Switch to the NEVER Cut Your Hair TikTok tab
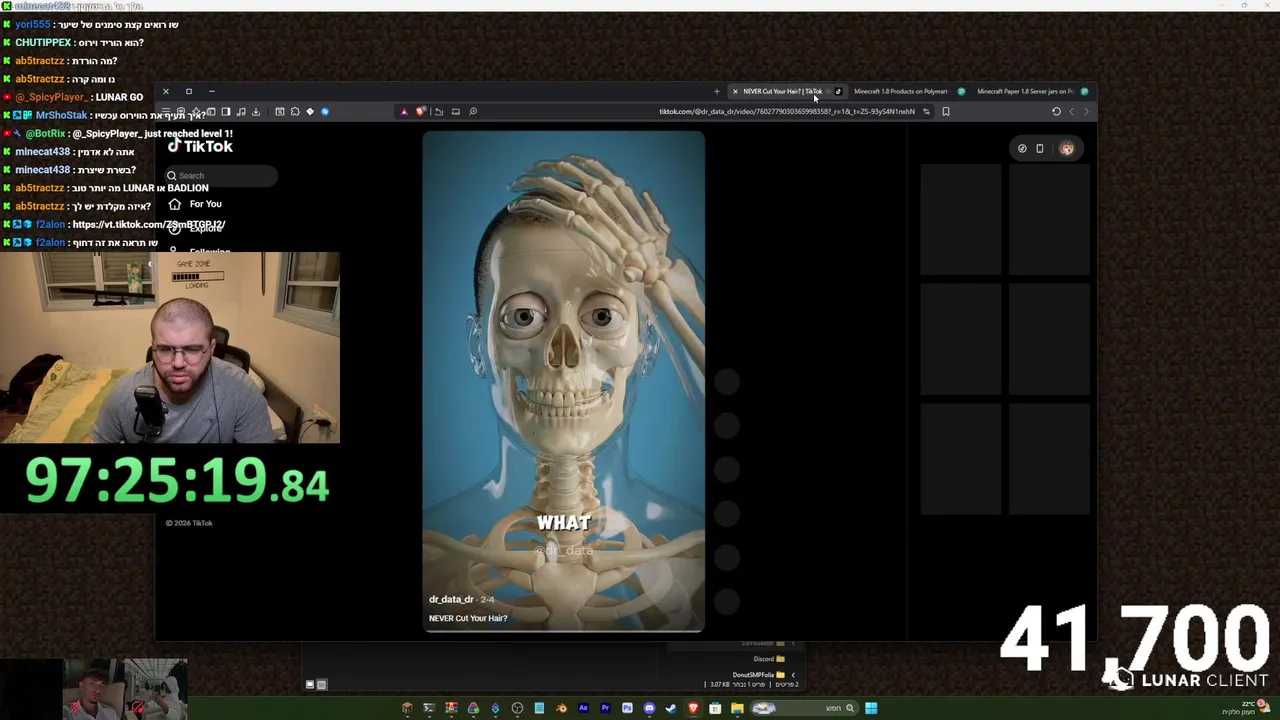 tap(786, 91)
